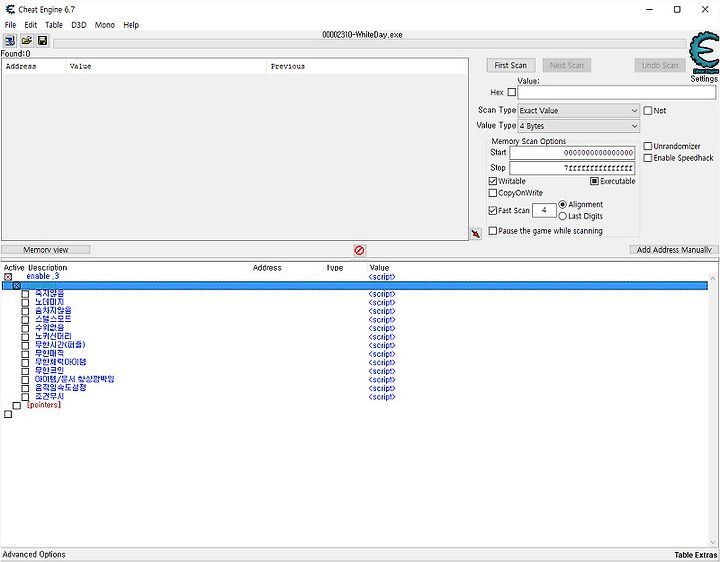Toggle the Not checkbox
Image resolution: width=720 pixels, height=562 pixels.
click(x=647, y=110)
